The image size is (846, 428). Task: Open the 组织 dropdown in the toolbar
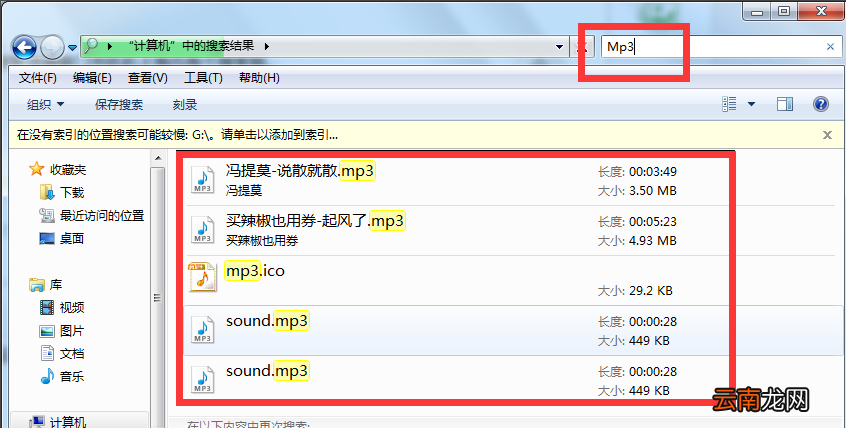[45, 104]
